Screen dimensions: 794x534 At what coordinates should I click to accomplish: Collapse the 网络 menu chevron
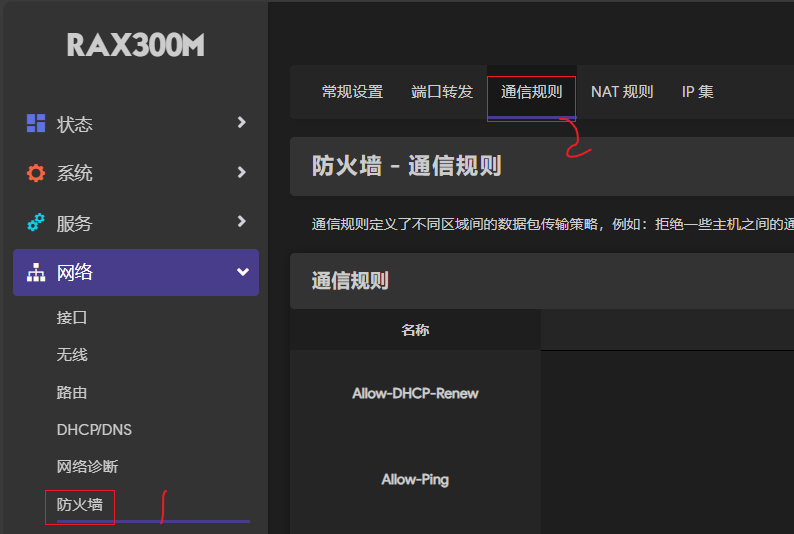[241, 272]
